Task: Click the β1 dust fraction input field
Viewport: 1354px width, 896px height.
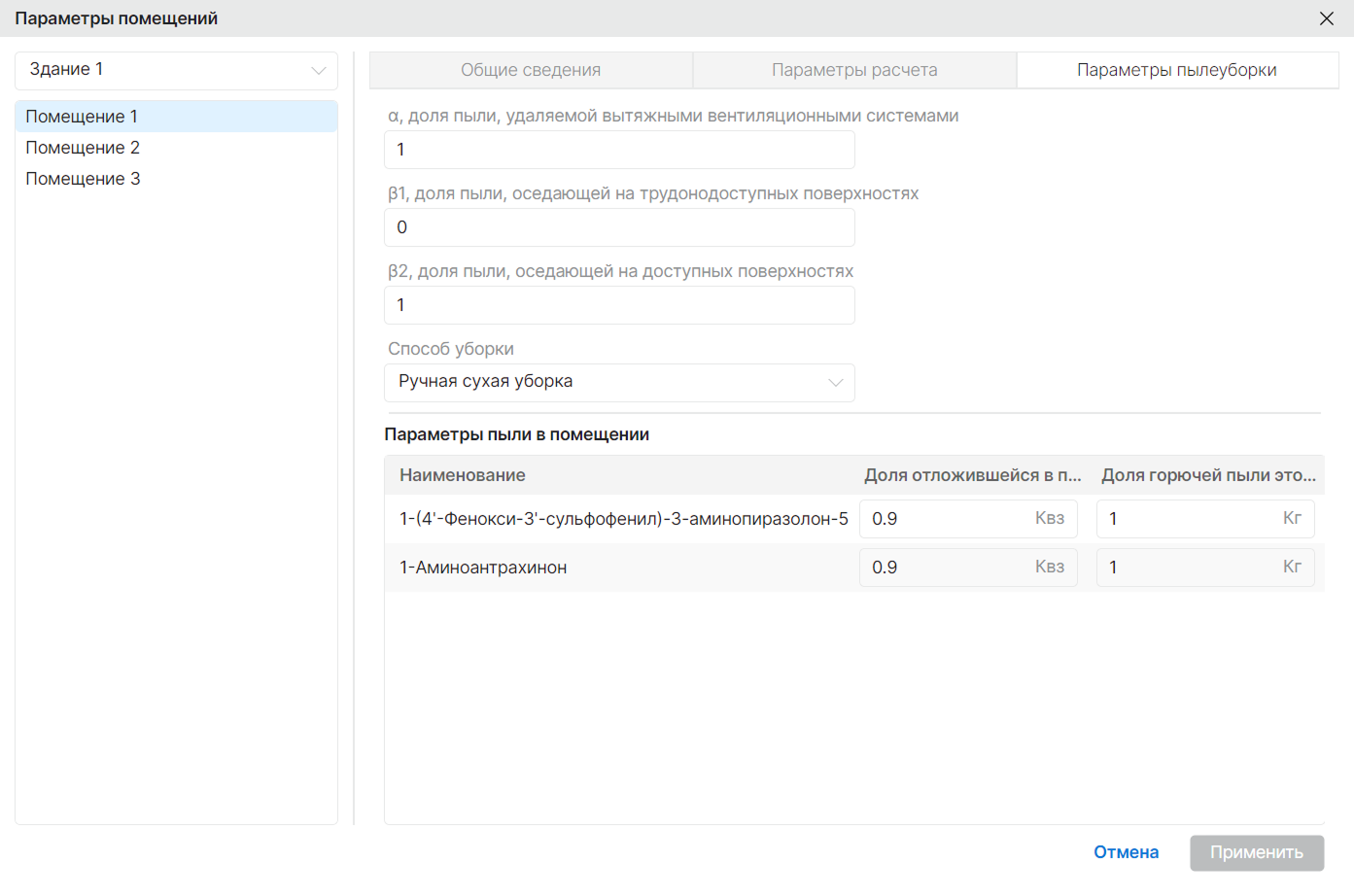Action: tap(619, 227)
